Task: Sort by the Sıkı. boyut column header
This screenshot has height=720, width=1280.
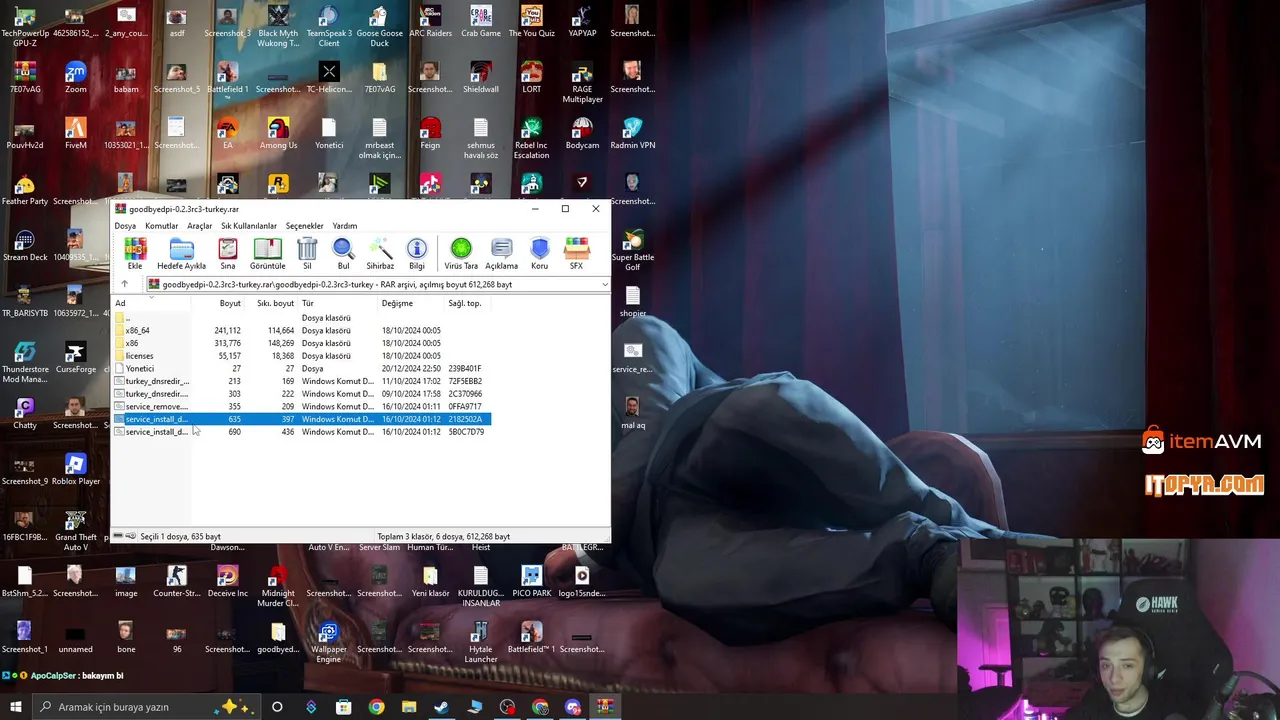Action: [272, 303]
